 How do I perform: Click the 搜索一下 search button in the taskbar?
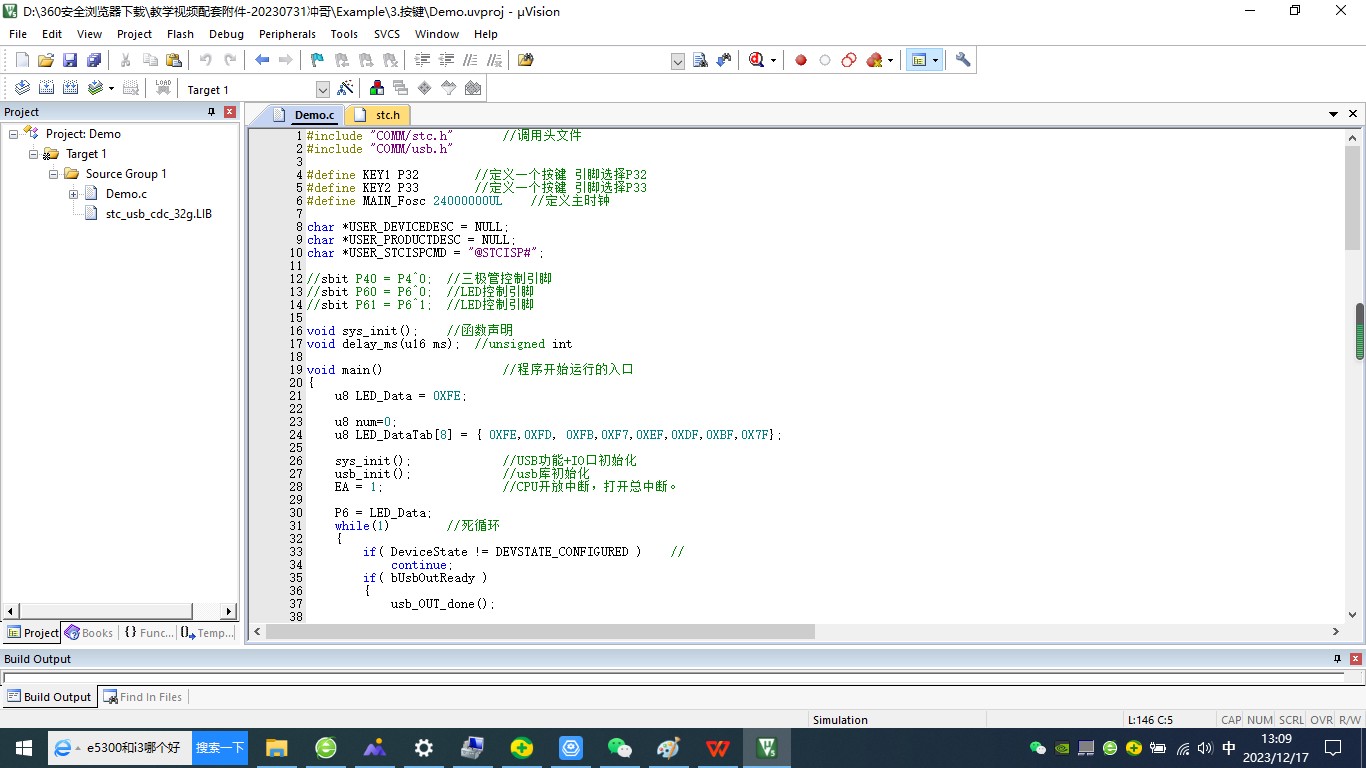tap(220, 747)
